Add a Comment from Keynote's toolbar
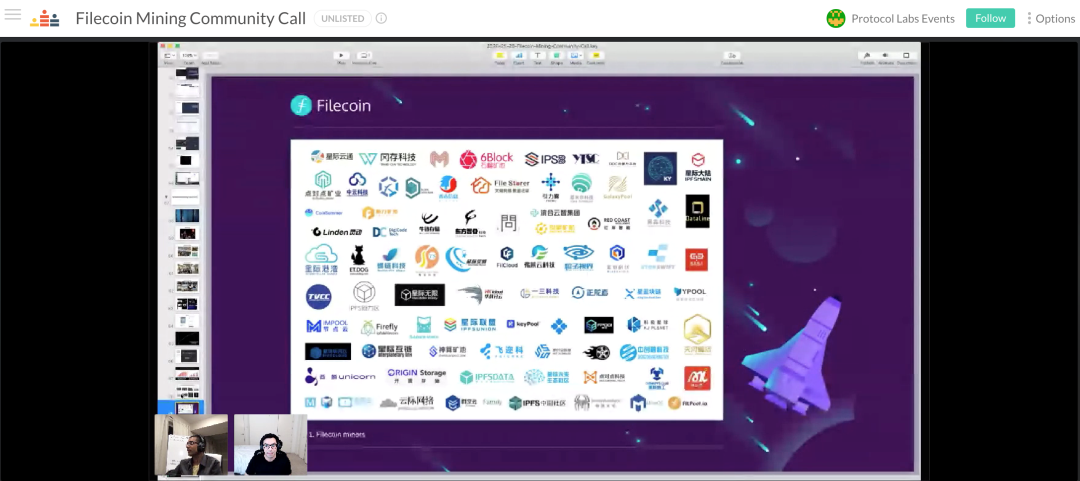 596,57
